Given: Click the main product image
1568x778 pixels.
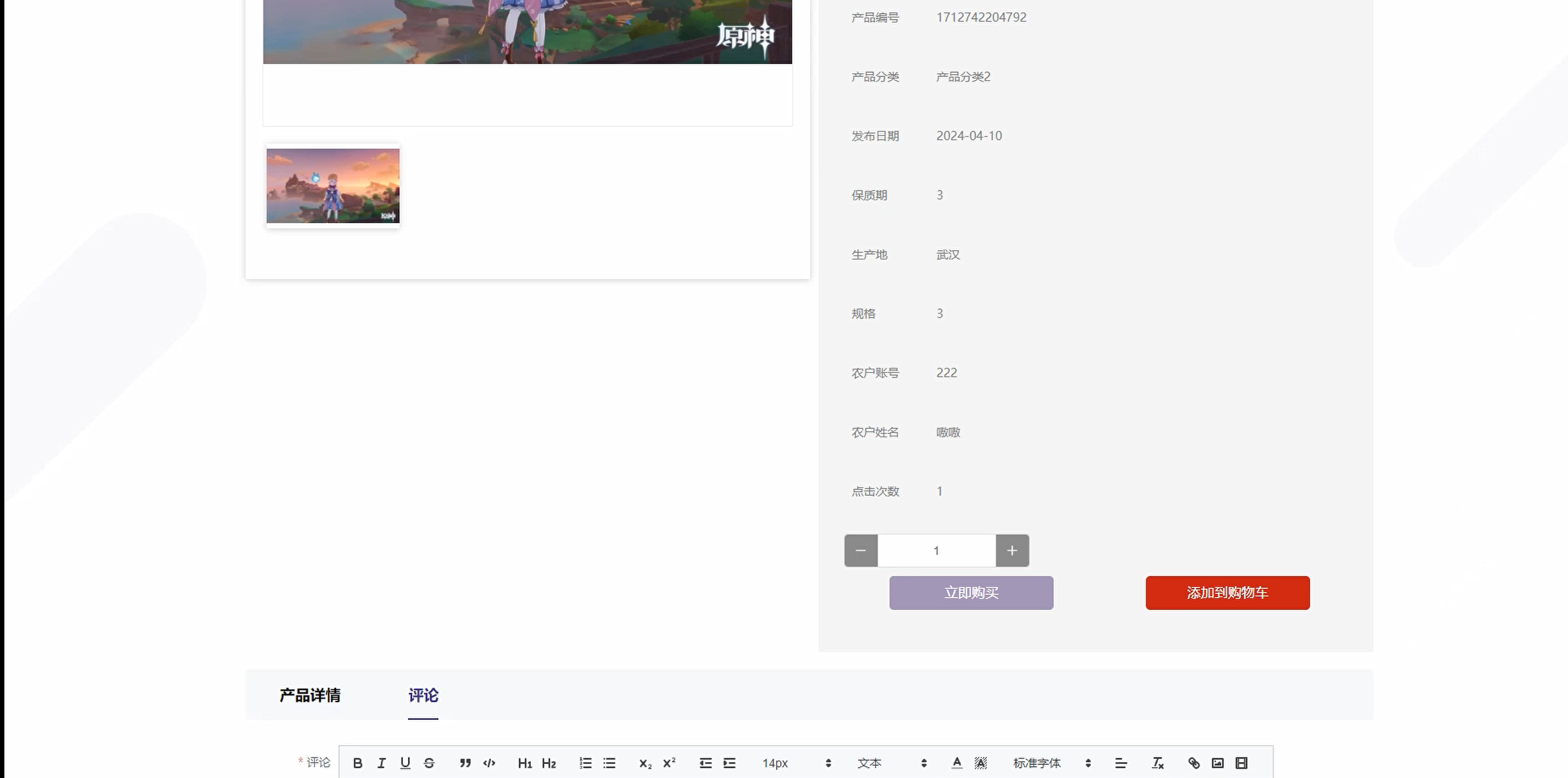Looking at the screenshot, I should tap(527, 32).
